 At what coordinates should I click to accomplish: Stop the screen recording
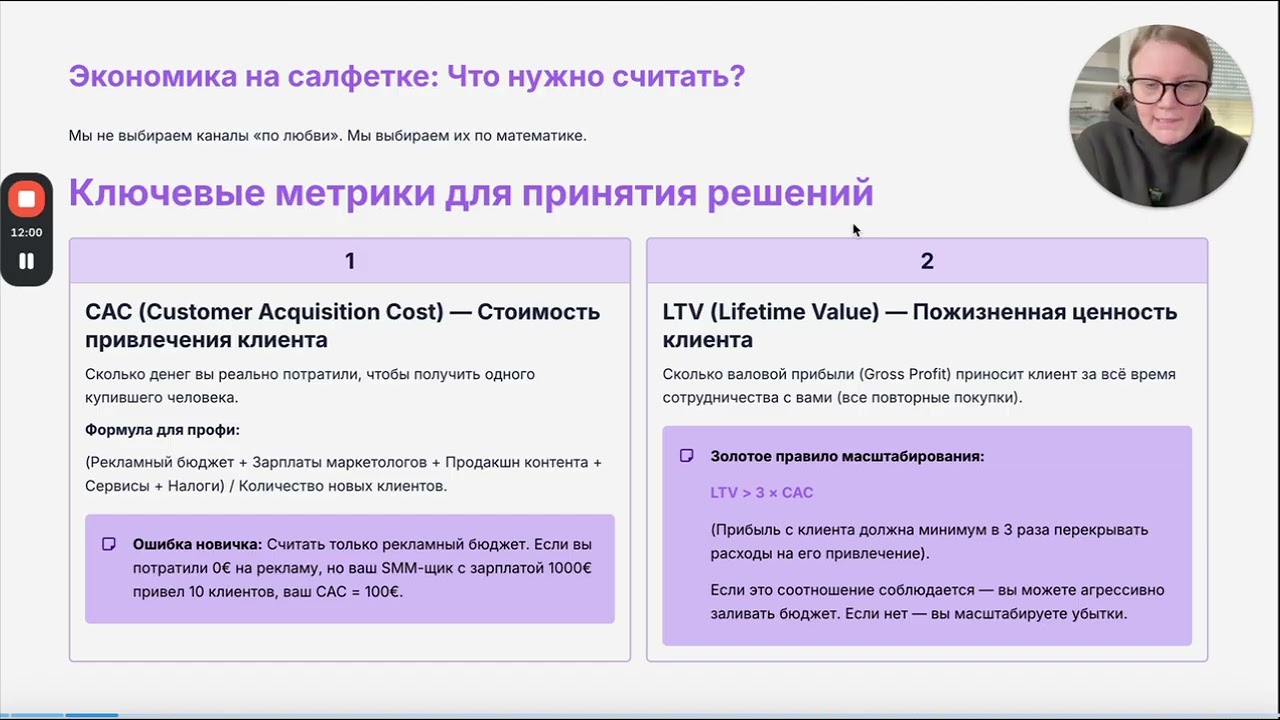[26, 199]
